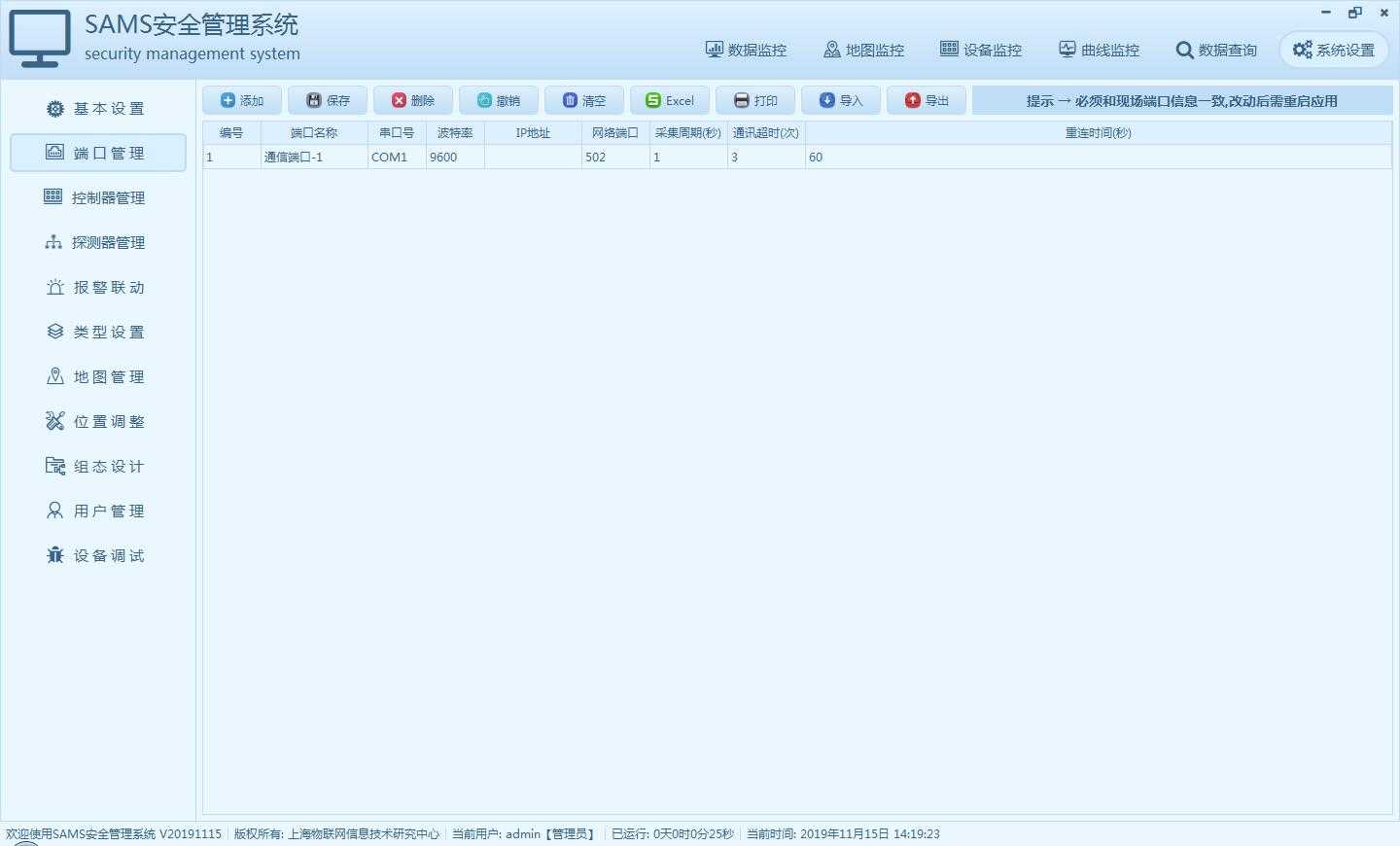The height and width of the screenshot is (846, 1400).
Task: Open 控制器管理 in the sidebar
Action: click(97, 197)
